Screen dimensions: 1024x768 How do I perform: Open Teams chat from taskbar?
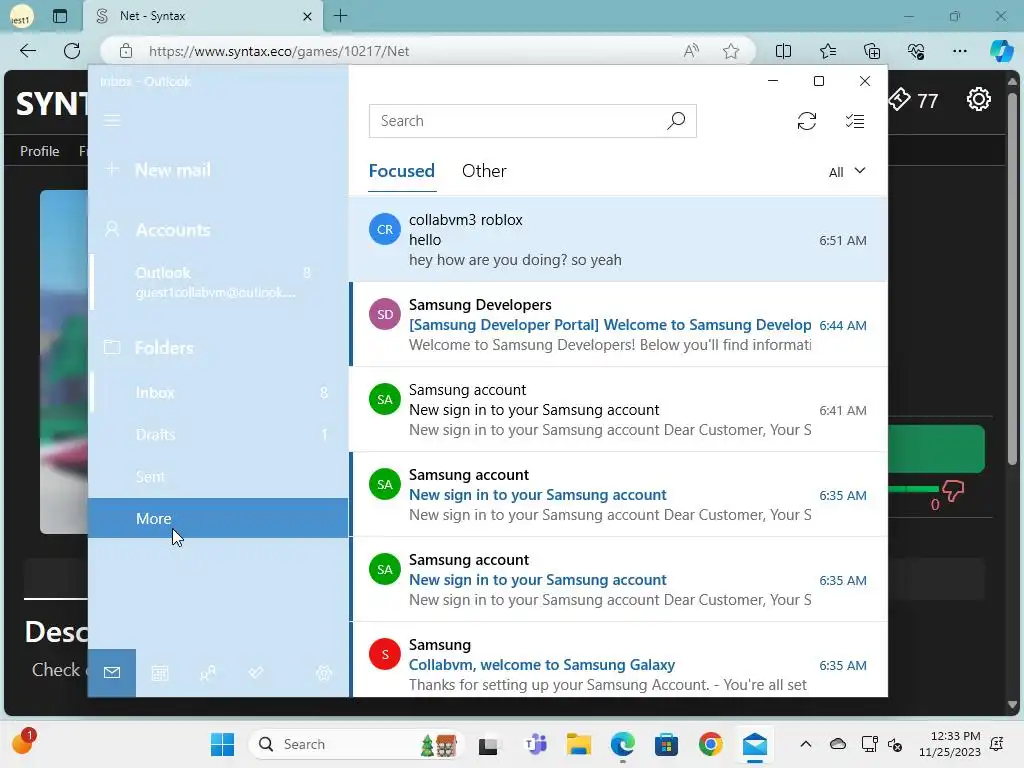pyautogui.click(x=536, y=744)
